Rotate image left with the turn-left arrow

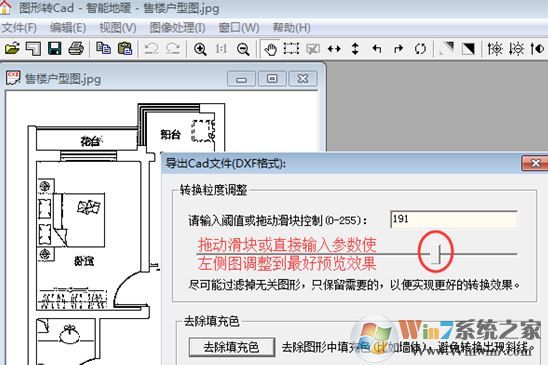377,49
